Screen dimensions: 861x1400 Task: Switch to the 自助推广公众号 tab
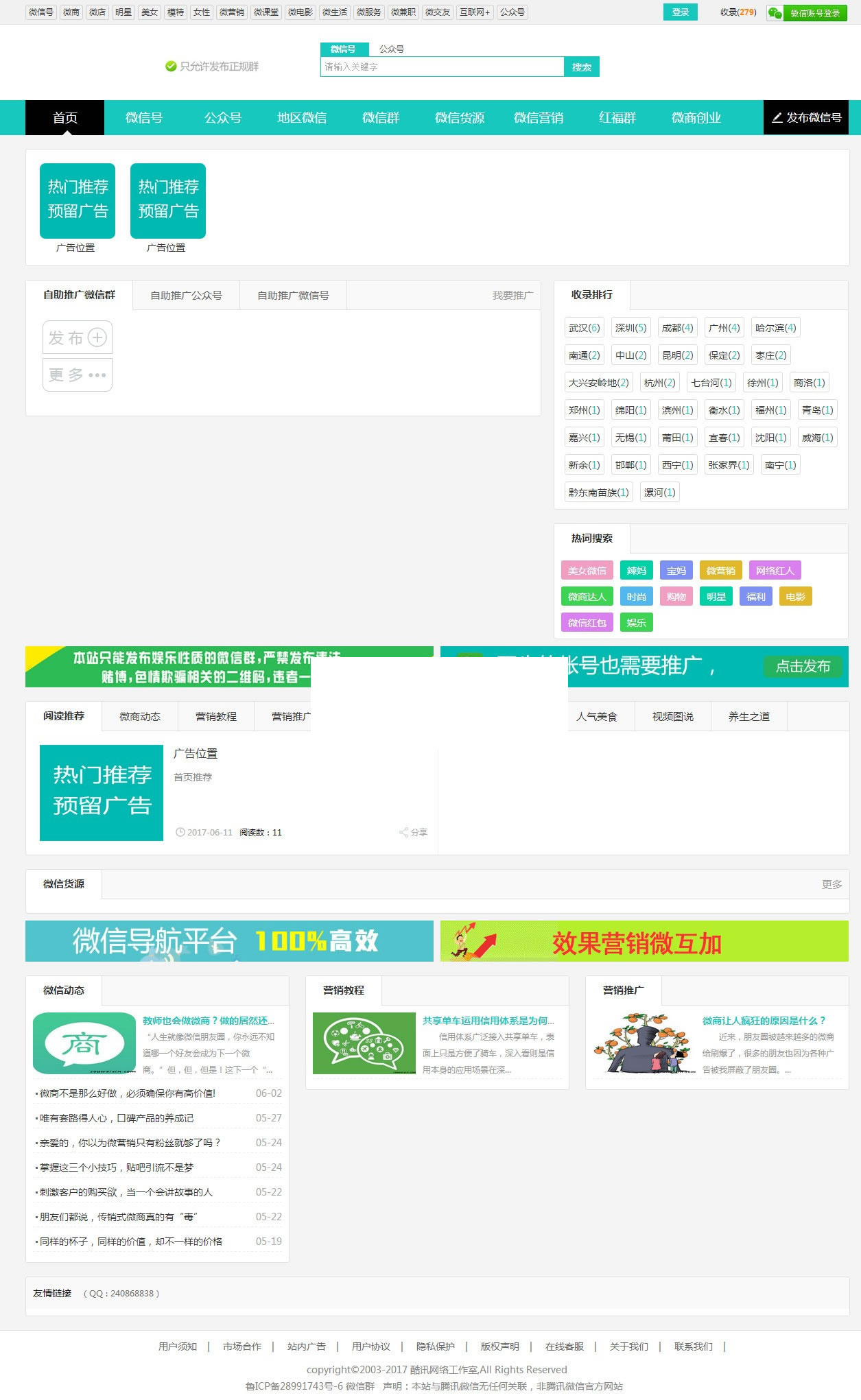(186, 296)
